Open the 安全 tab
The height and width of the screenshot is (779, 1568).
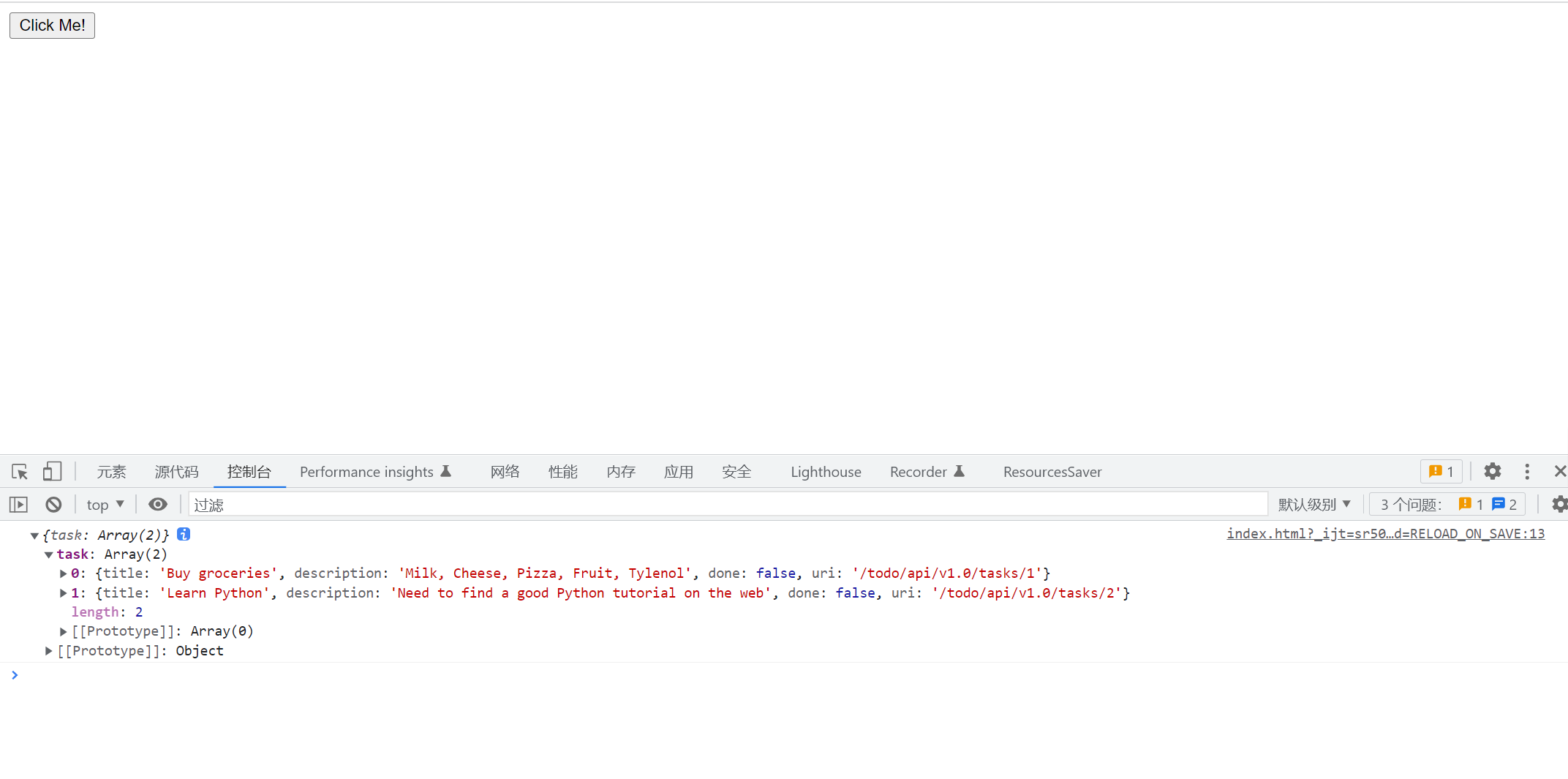[x=736, y=472]
